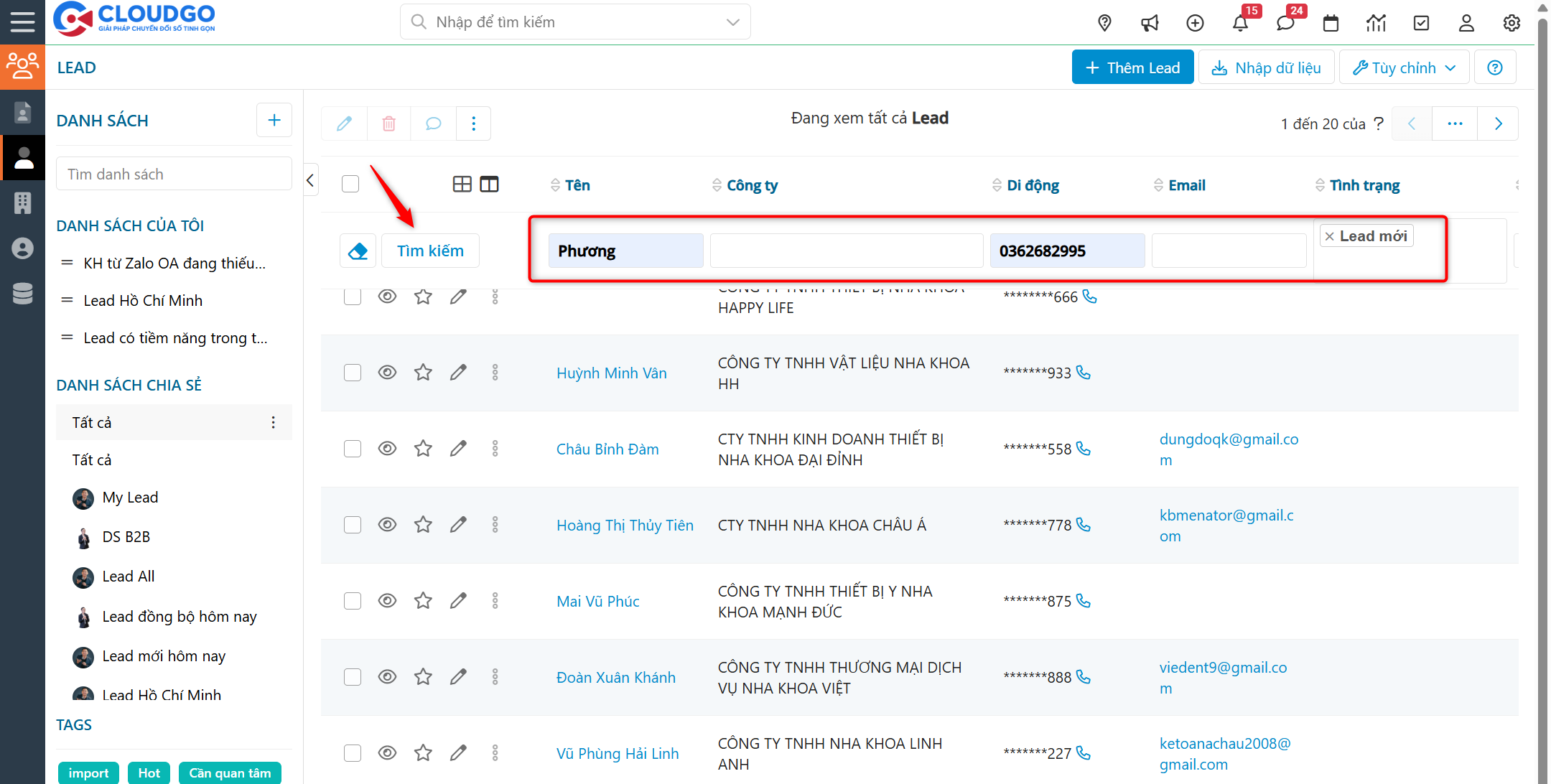Check the select-all header checkbox
The width and height of the screenshot is (1551, 784).
point(350,185)
